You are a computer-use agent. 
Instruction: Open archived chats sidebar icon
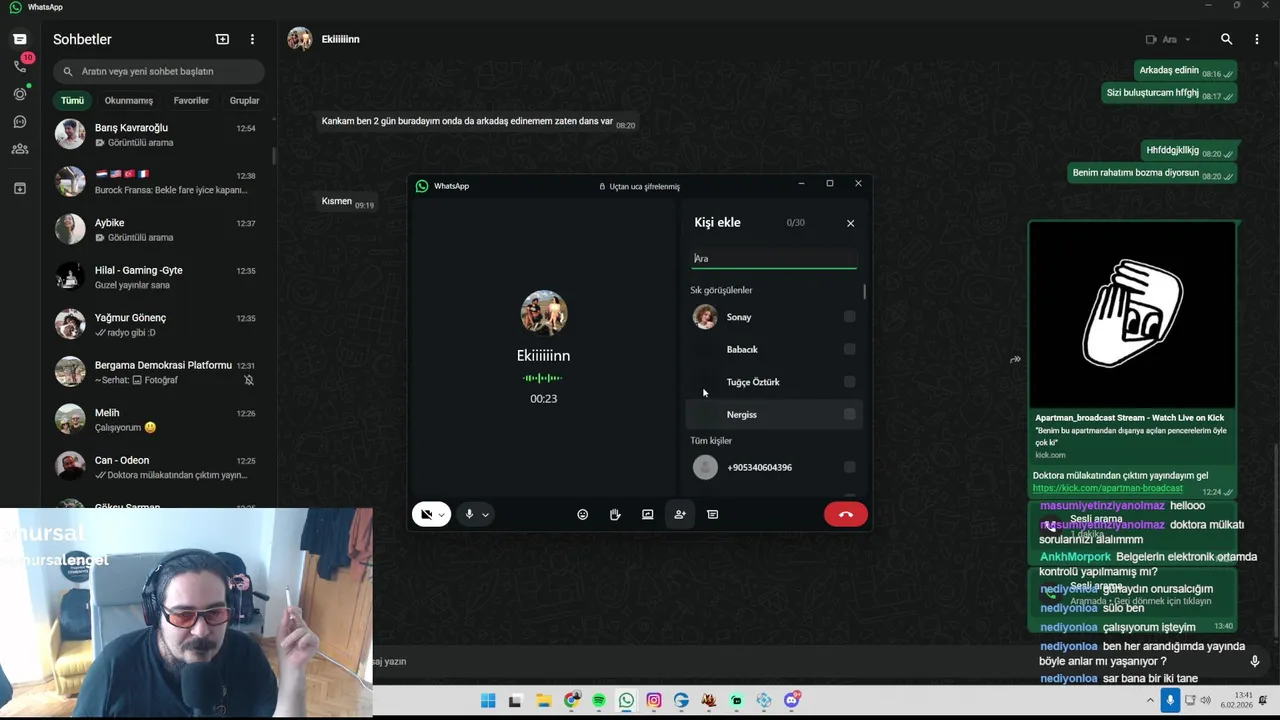click(x=20, y=188)
